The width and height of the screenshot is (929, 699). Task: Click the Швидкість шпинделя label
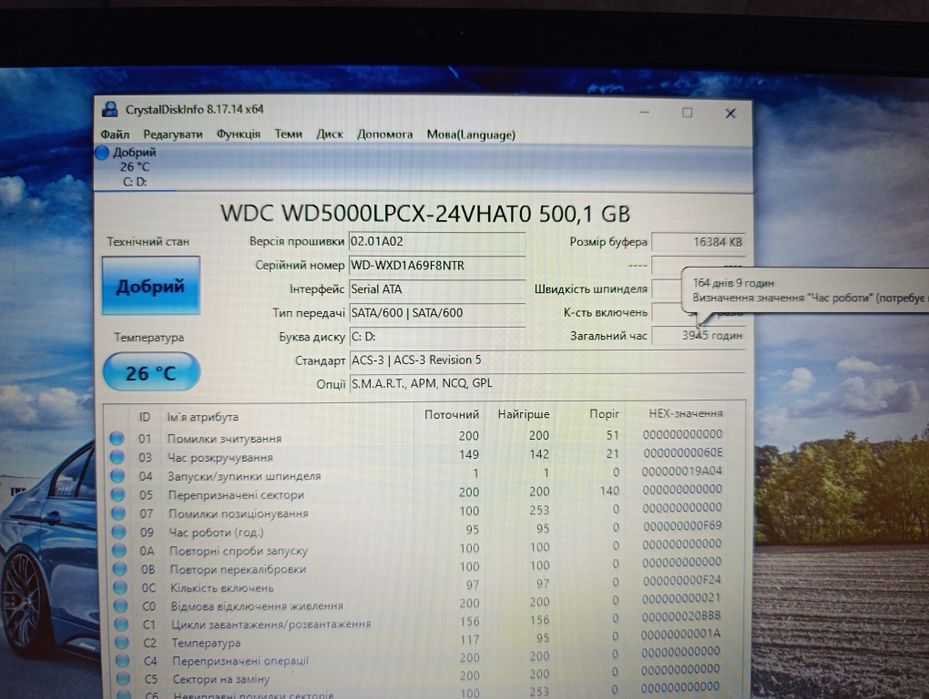click(x=591, y=289)
